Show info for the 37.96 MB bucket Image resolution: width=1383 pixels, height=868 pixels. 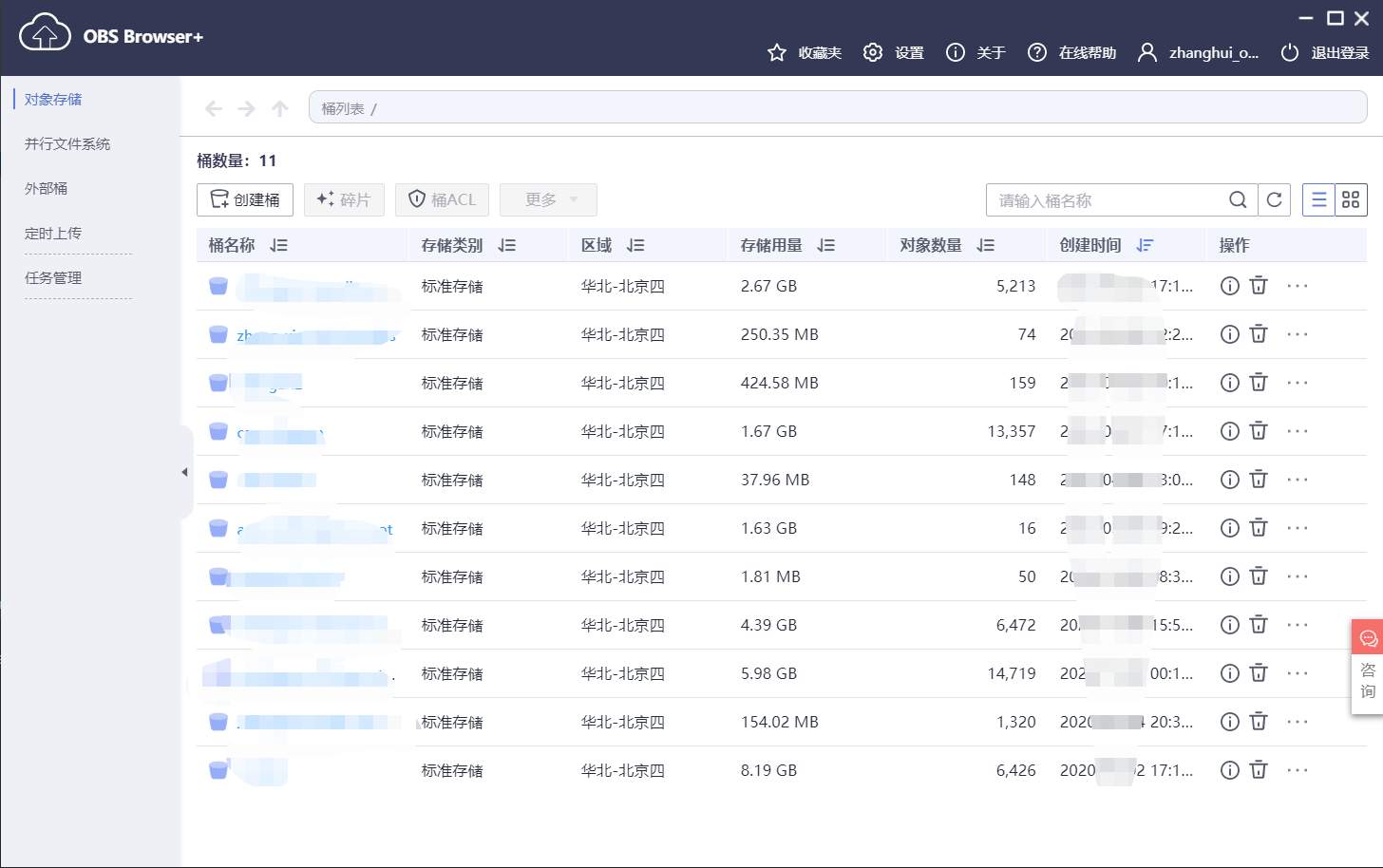coord(1230,479)
